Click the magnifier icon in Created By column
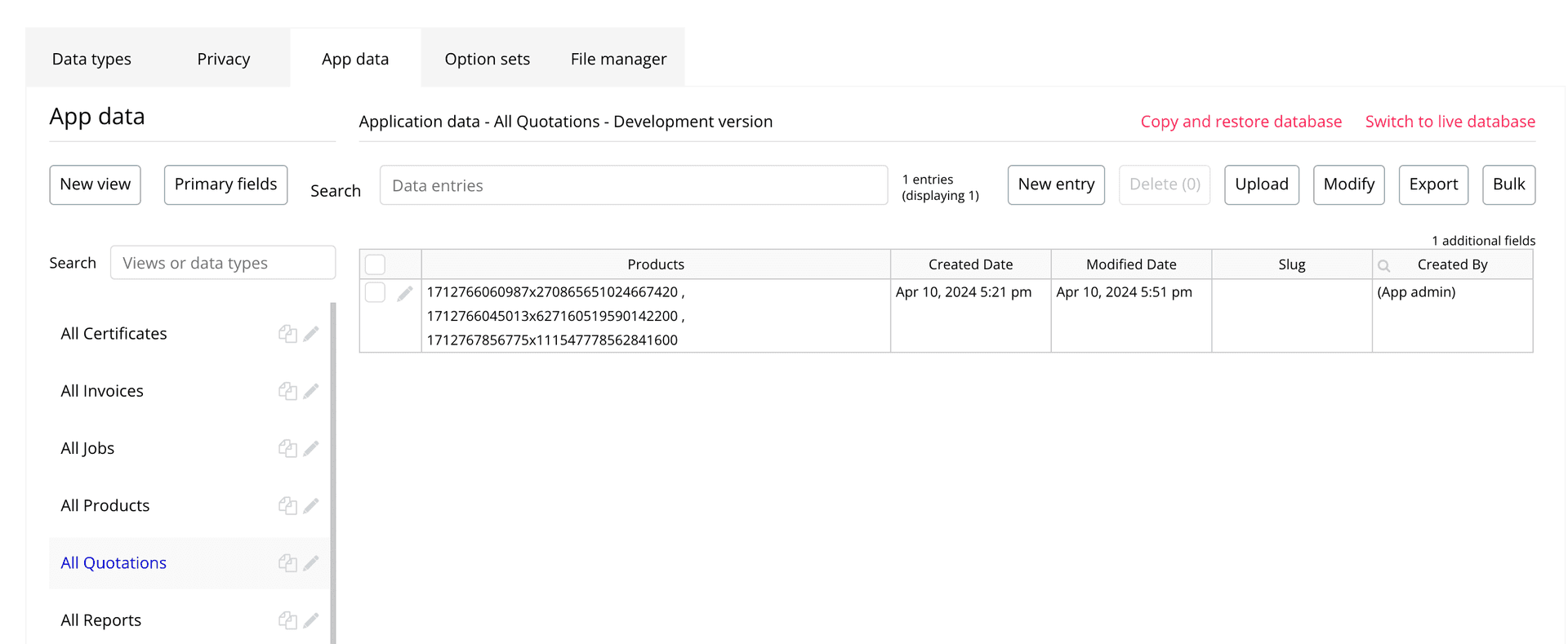 (x=1383, y=265)
